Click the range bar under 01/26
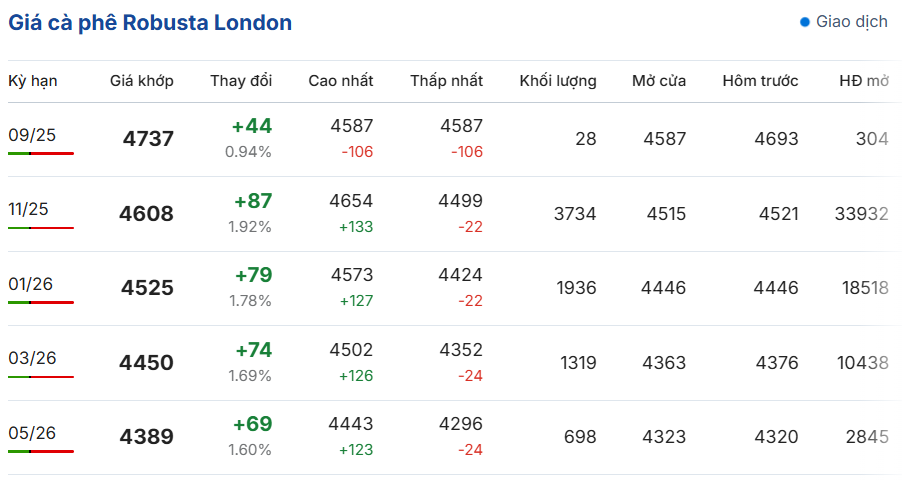The image size is (906, 481). pos(41,302)
